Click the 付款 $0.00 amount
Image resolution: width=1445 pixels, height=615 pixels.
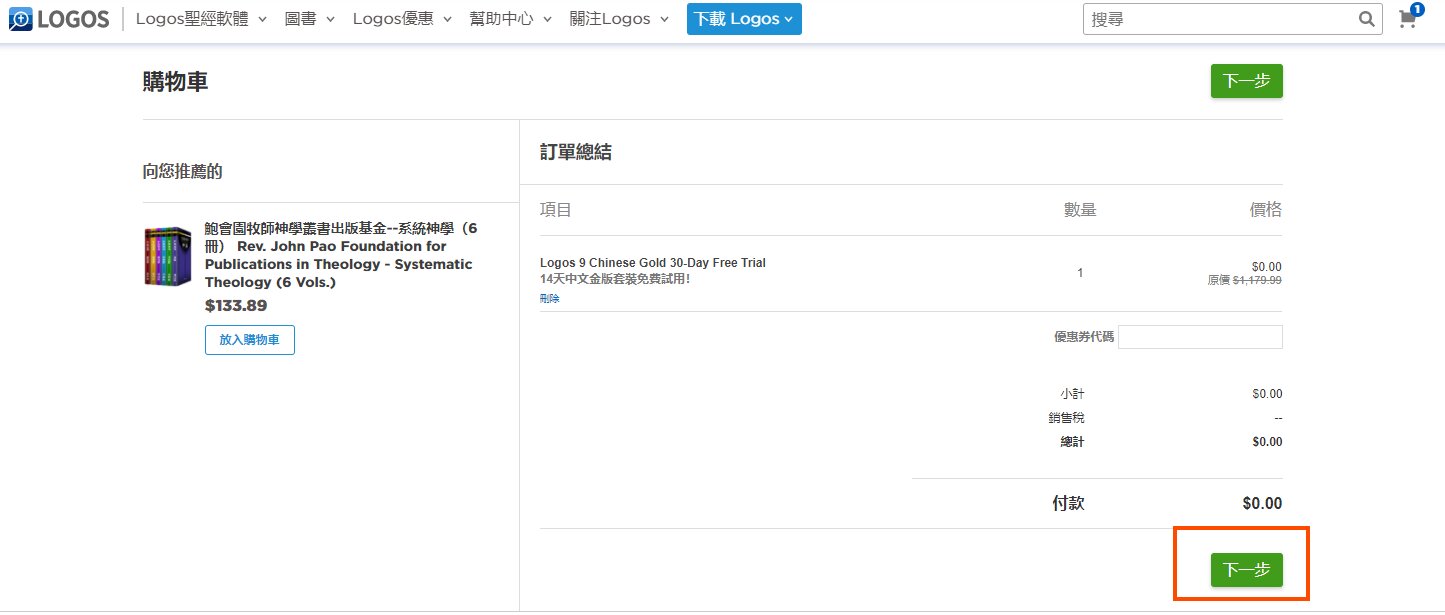click(x=1262, y=504)
